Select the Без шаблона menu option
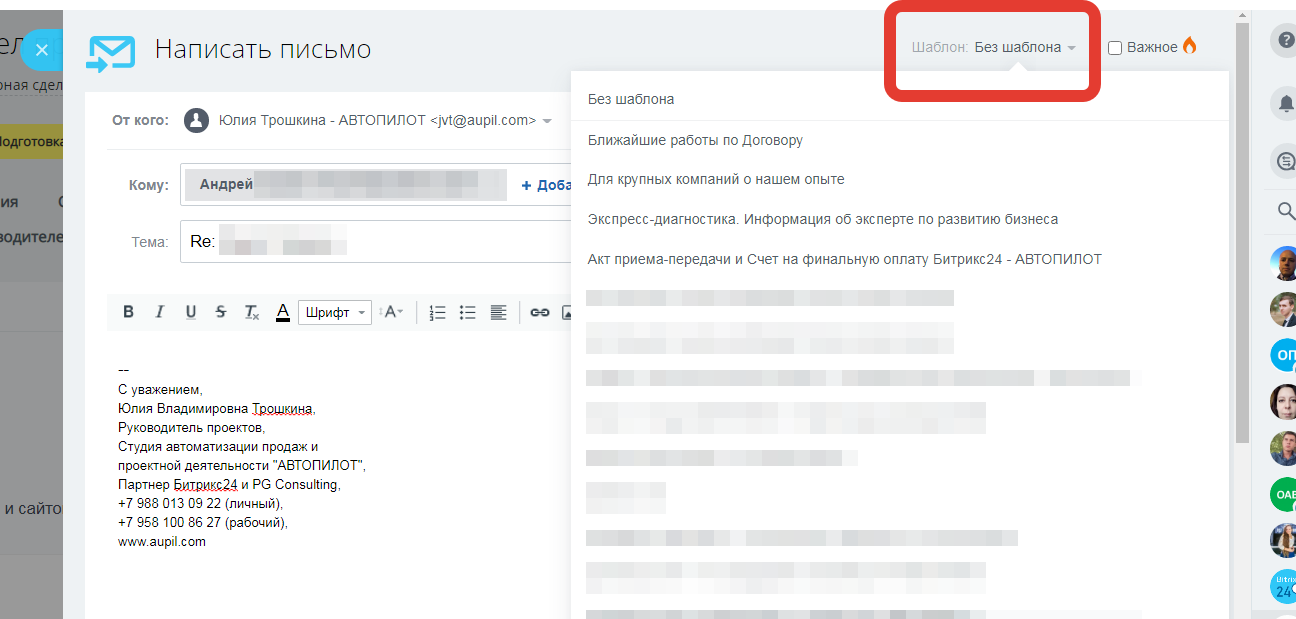This screenshot has height=619, width=1296. [x=631, y=99]
